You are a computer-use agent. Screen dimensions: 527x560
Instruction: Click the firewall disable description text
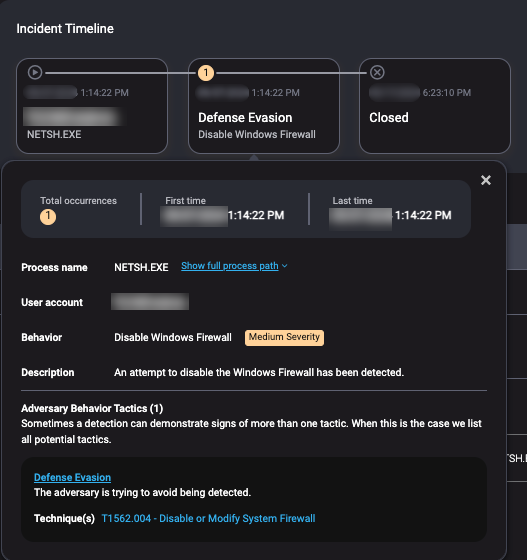point(259,372)
